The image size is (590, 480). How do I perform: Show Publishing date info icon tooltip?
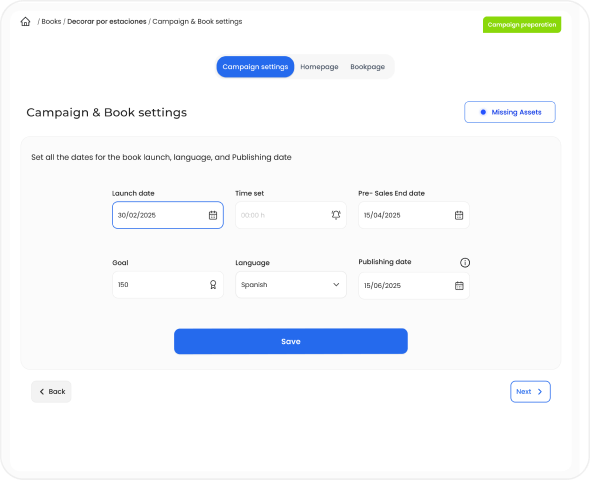tap(465, 263)
